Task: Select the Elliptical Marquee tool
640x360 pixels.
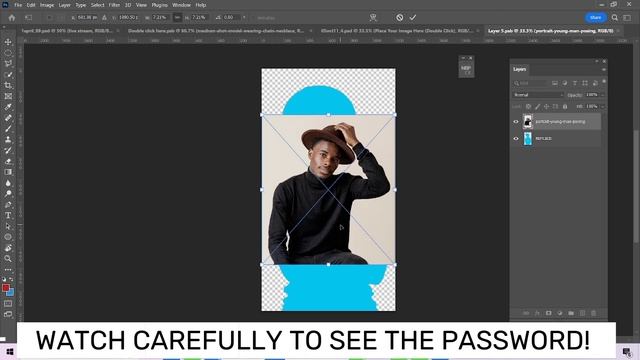Action: (8, 53)
